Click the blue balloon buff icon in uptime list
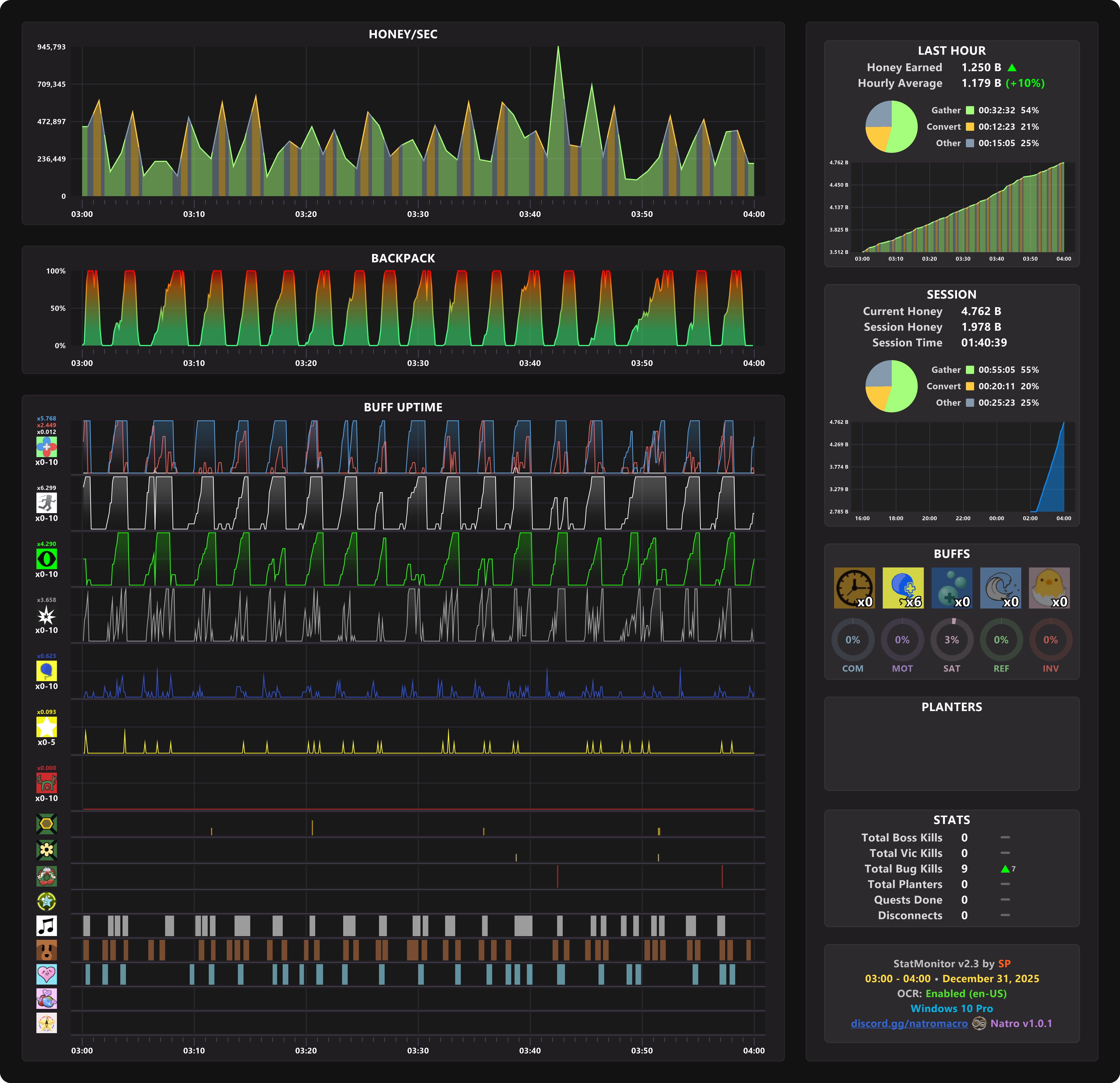The image size is (1120, 1083). pyautogui.click(x=46, y=671)
